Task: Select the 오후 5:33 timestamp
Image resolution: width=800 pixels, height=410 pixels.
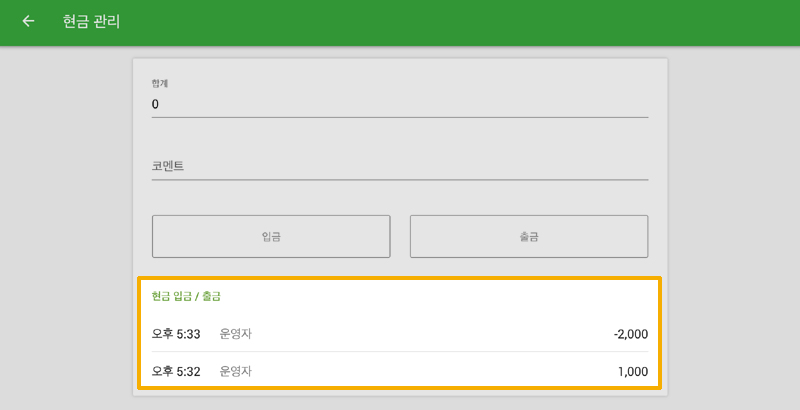Action: [176, 333]
